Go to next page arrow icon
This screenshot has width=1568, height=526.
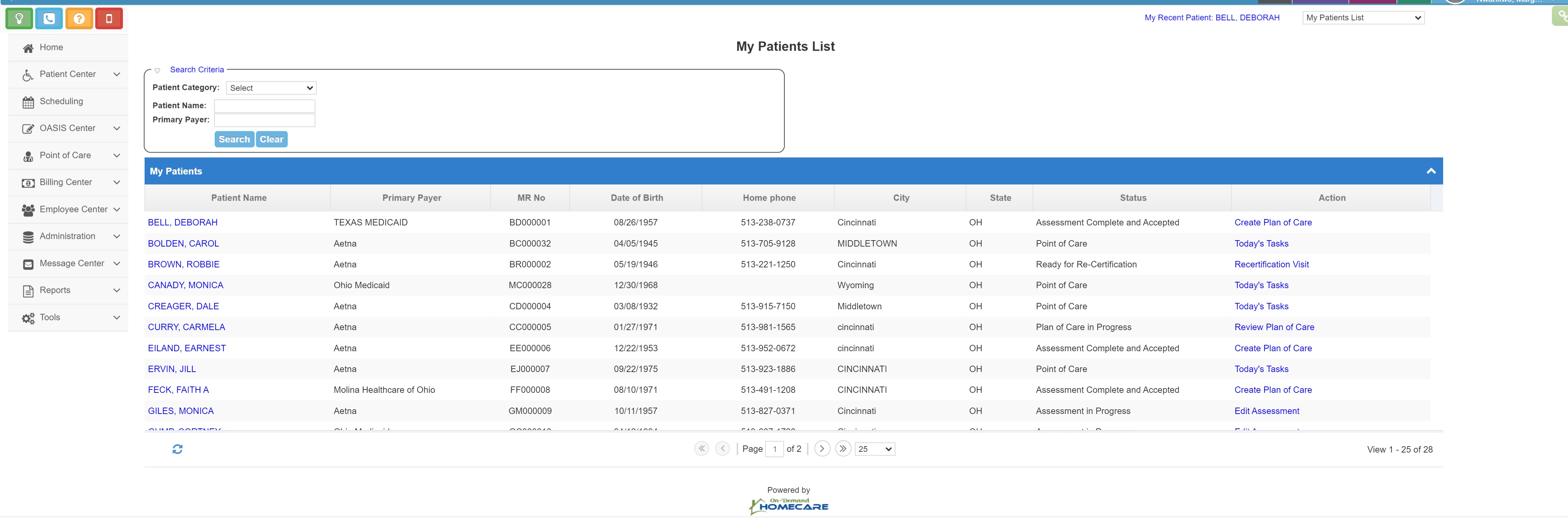tap(822, 449)
